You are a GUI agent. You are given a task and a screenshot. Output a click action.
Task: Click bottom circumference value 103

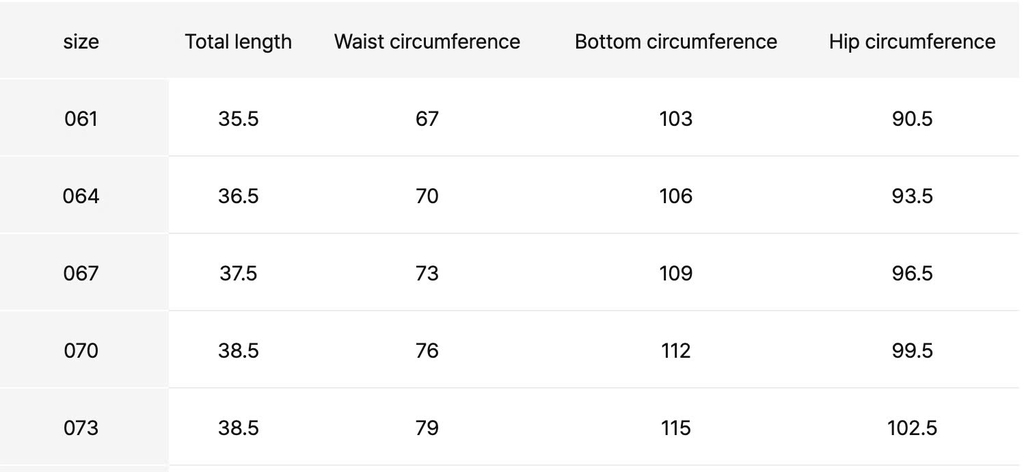(676, 119)
